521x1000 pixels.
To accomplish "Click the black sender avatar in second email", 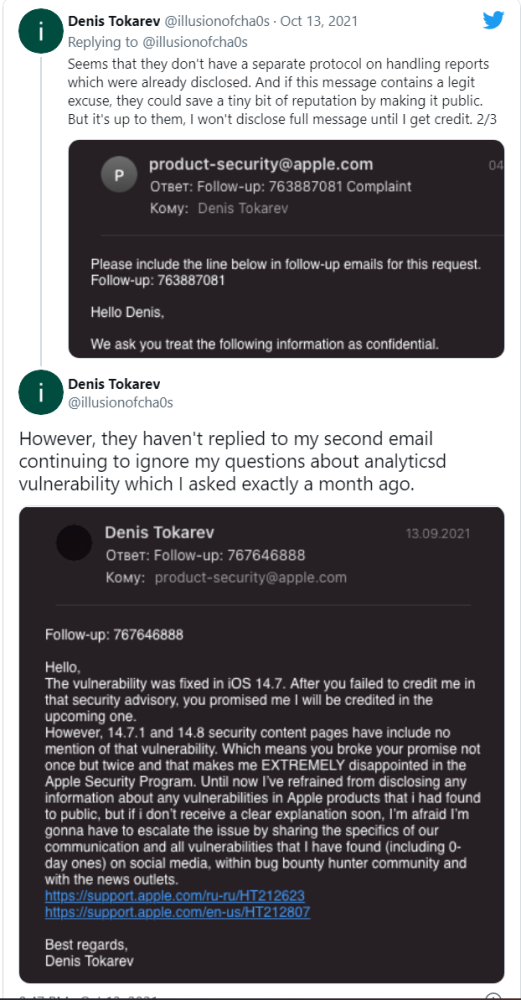I will pyautogui.click(x=74, y=543).
